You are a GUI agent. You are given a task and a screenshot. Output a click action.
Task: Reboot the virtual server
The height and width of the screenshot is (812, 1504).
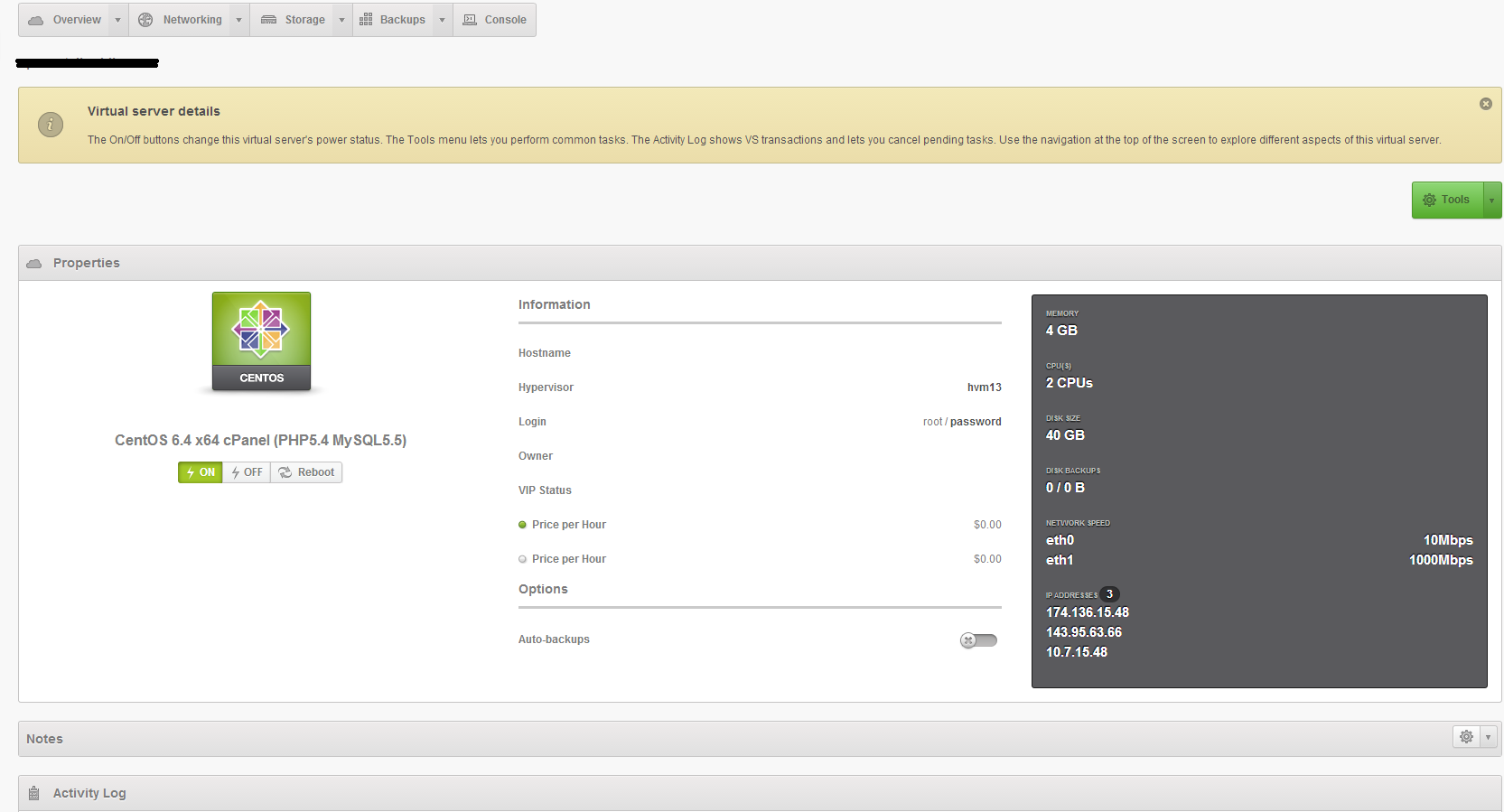(306, 472)
